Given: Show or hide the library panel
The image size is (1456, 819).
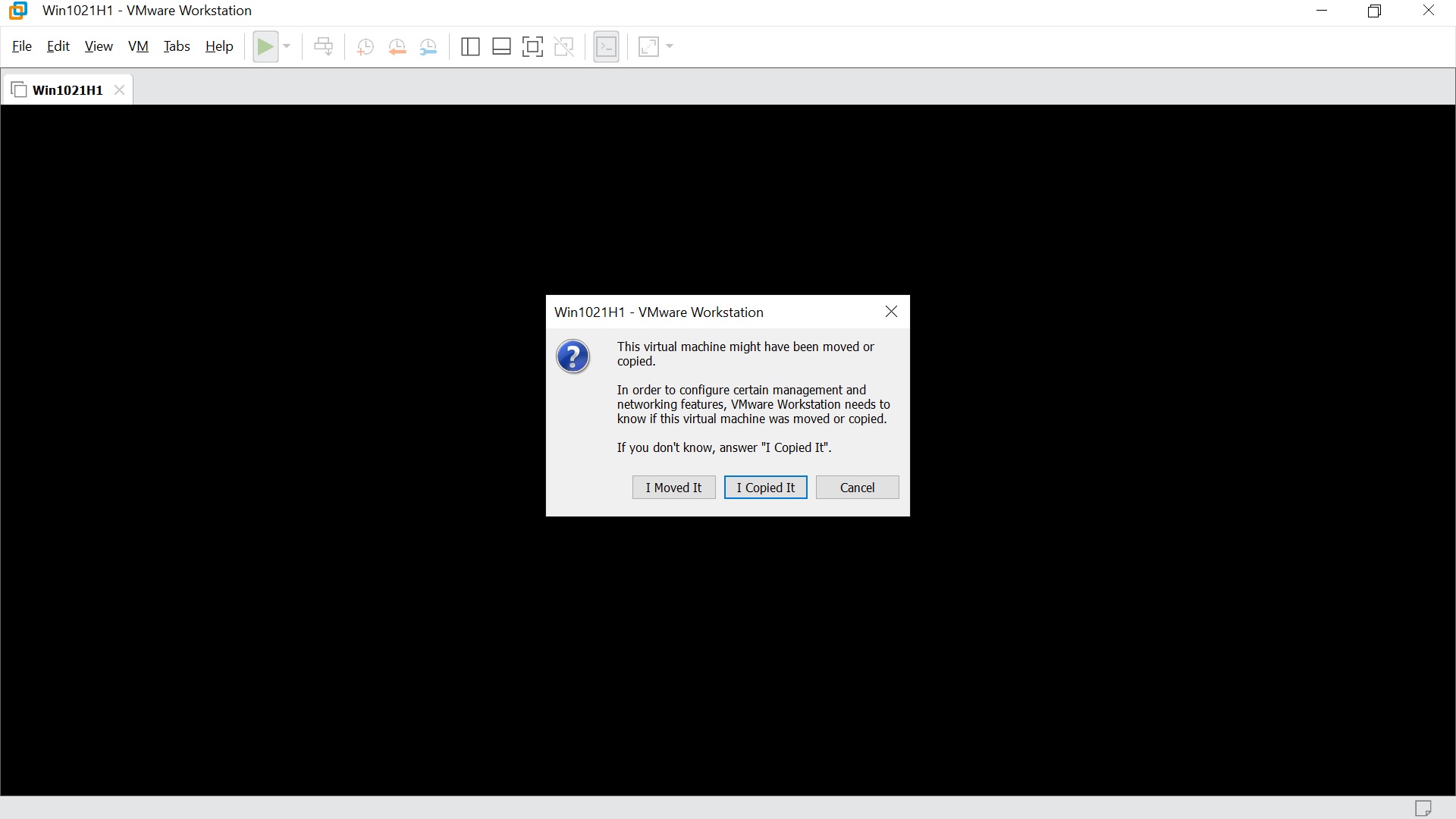Looking at the screenshot, I should (x=470, y=46).
